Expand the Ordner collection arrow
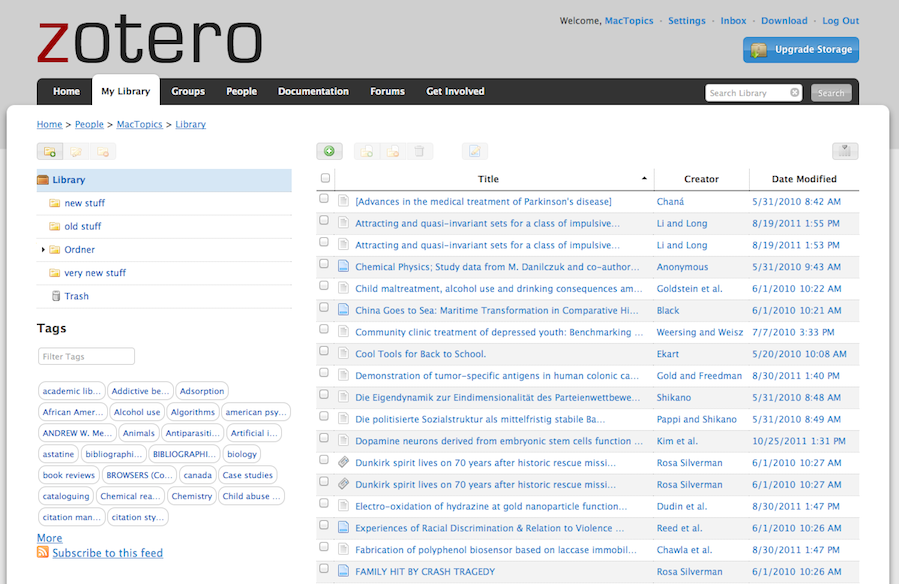 point(43,249)
